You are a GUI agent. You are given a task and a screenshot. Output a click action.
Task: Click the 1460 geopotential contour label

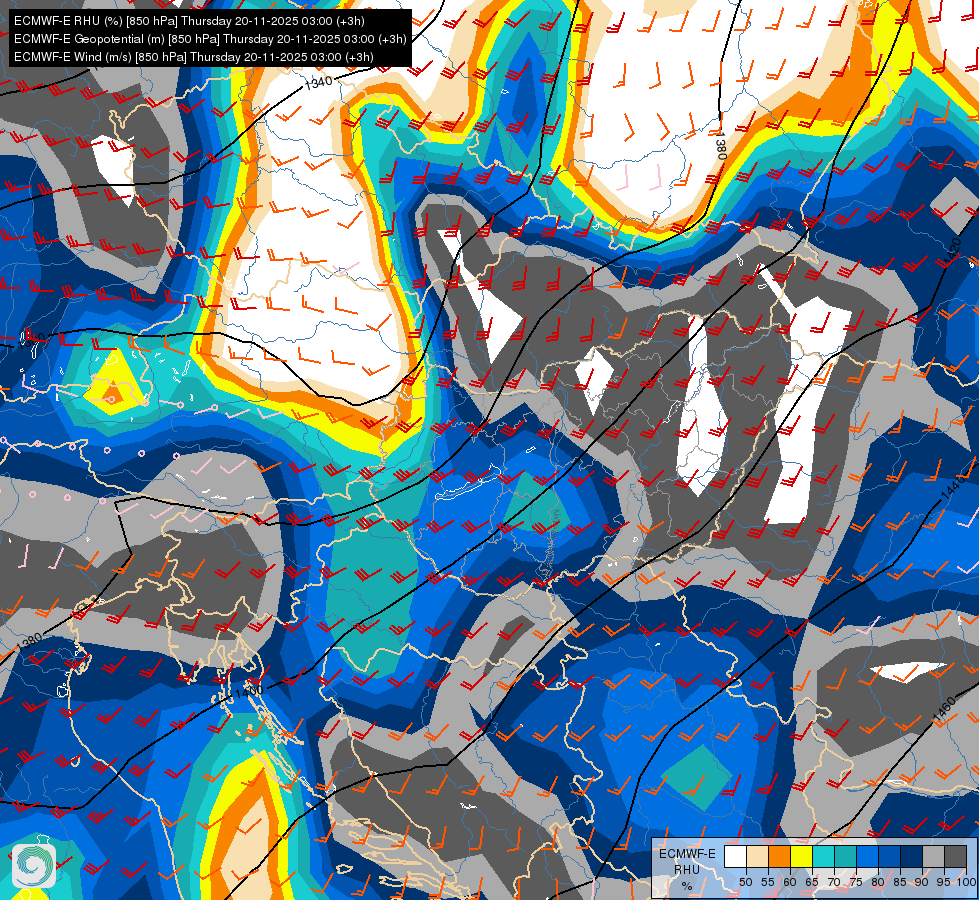pyautogui.click(x=946, y=710)
